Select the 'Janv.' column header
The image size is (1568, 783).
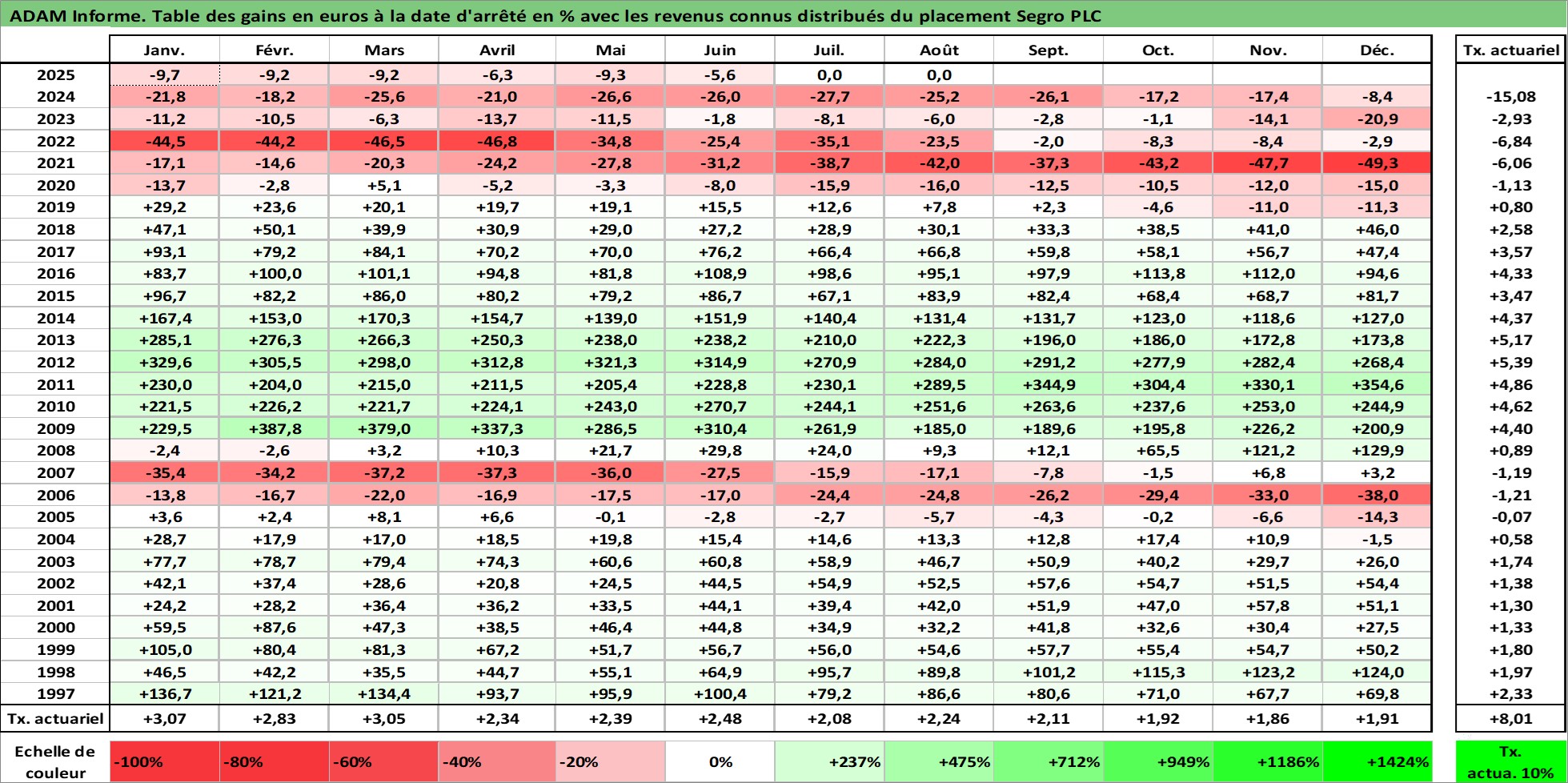[164, 50]
